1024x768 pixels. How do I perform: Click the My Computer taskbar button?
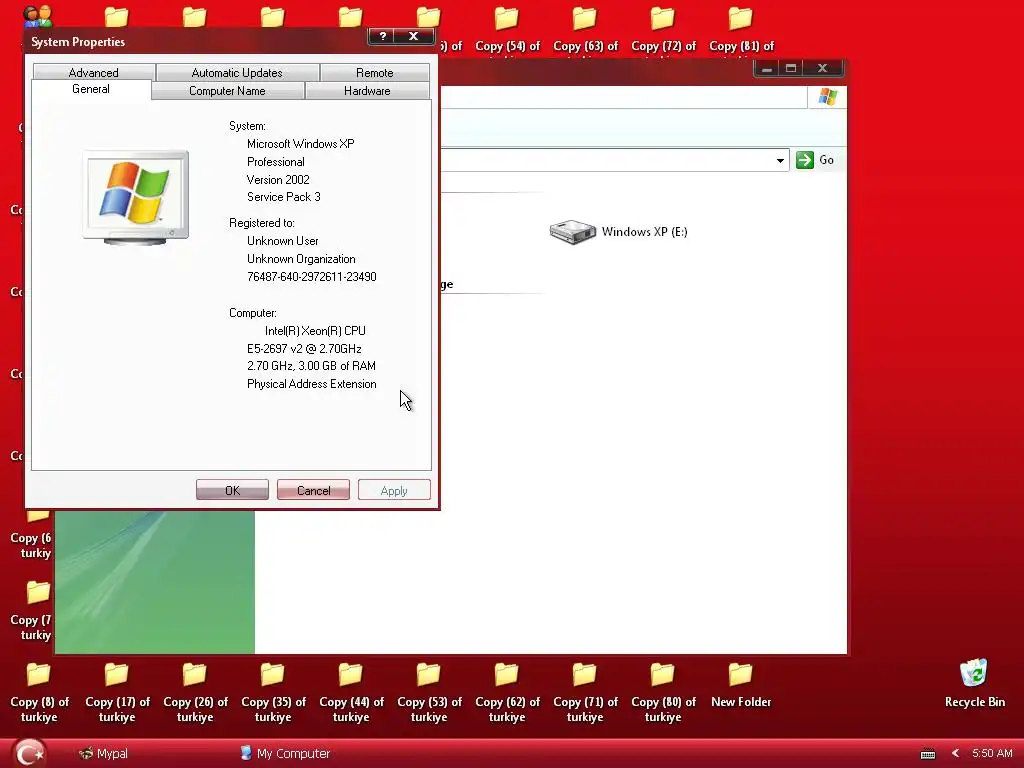tap(286, 754)
